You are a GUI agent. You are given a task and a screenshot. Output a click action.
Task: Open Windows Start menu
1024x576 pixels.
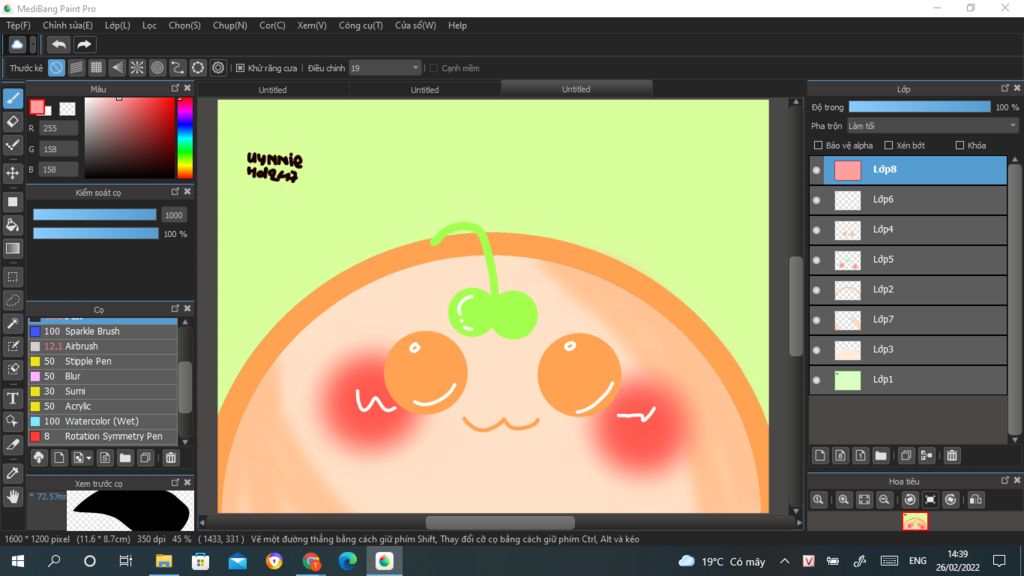point(18,561)
